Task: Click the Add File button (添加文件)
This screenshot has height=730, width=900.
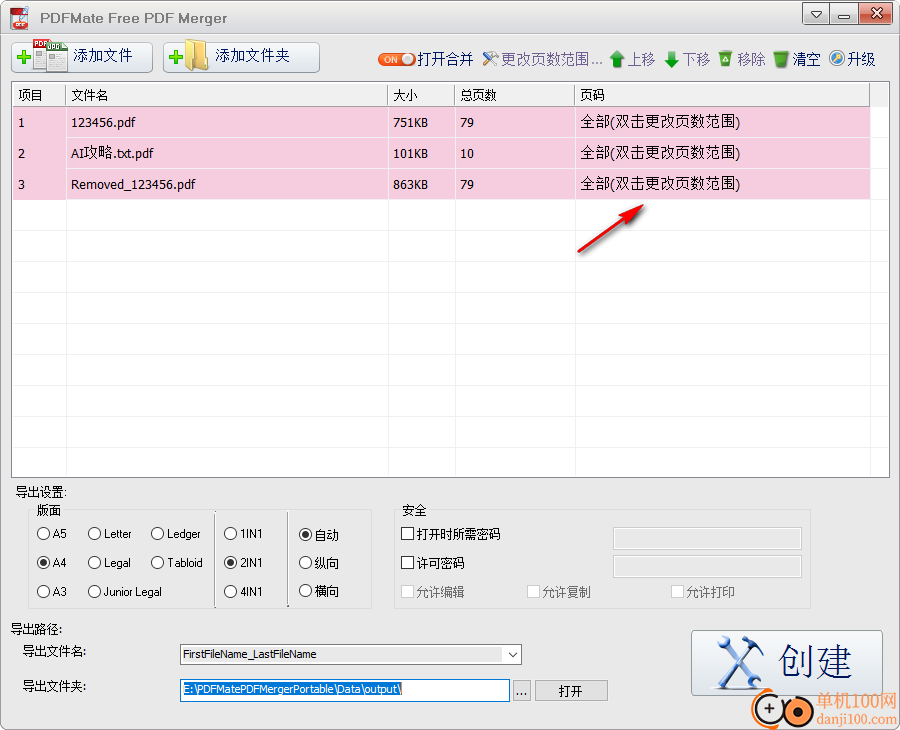Action: click(82, 57)
